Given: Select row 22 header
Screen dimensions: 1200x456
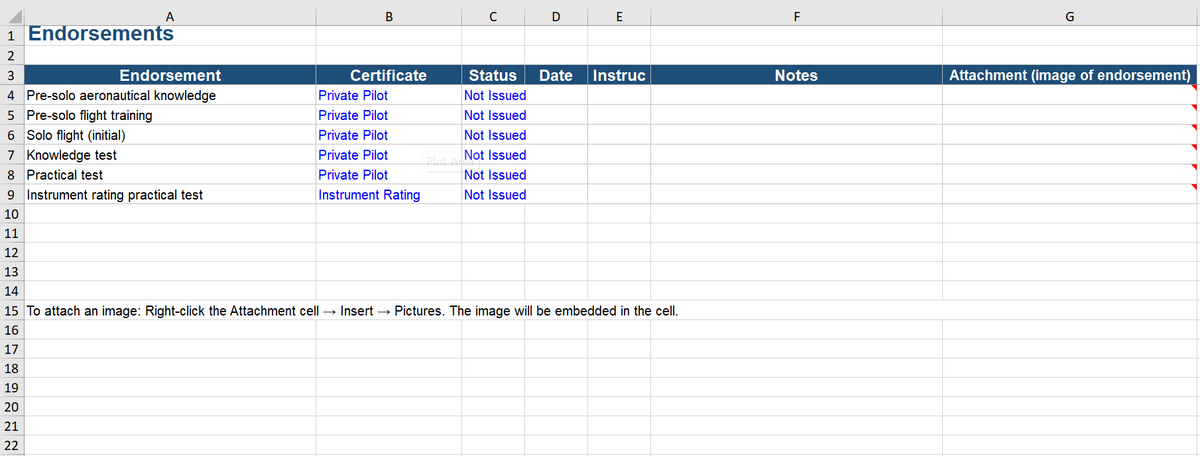Looking at the screenshot, I should click(12, 445).
